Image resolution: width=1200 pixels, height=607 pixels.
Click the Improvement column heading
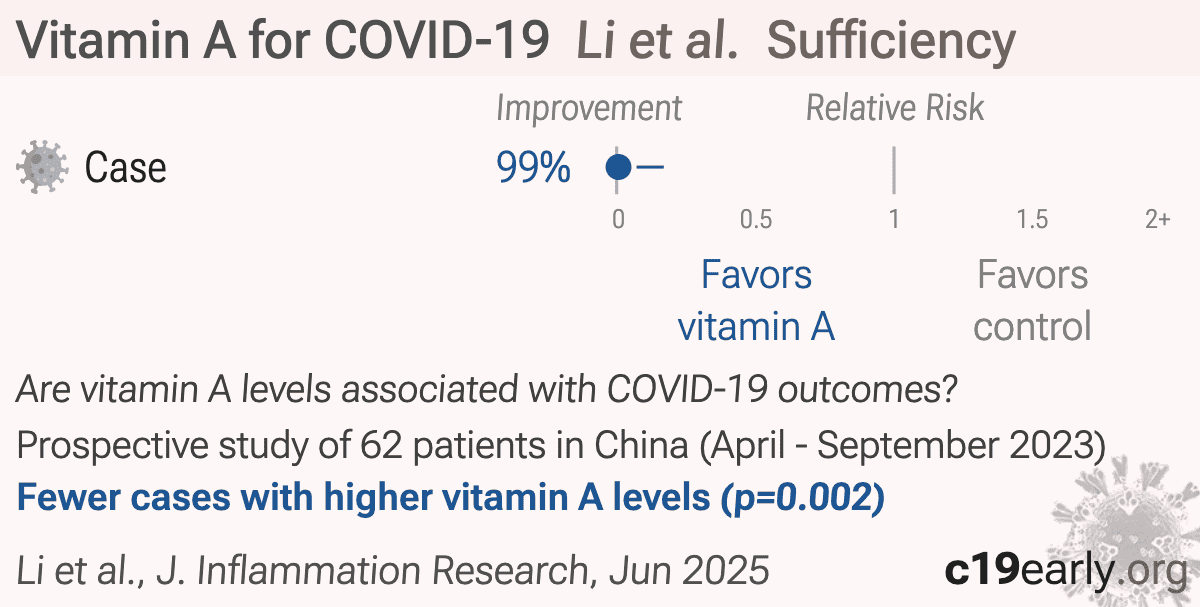coord(589,108)
